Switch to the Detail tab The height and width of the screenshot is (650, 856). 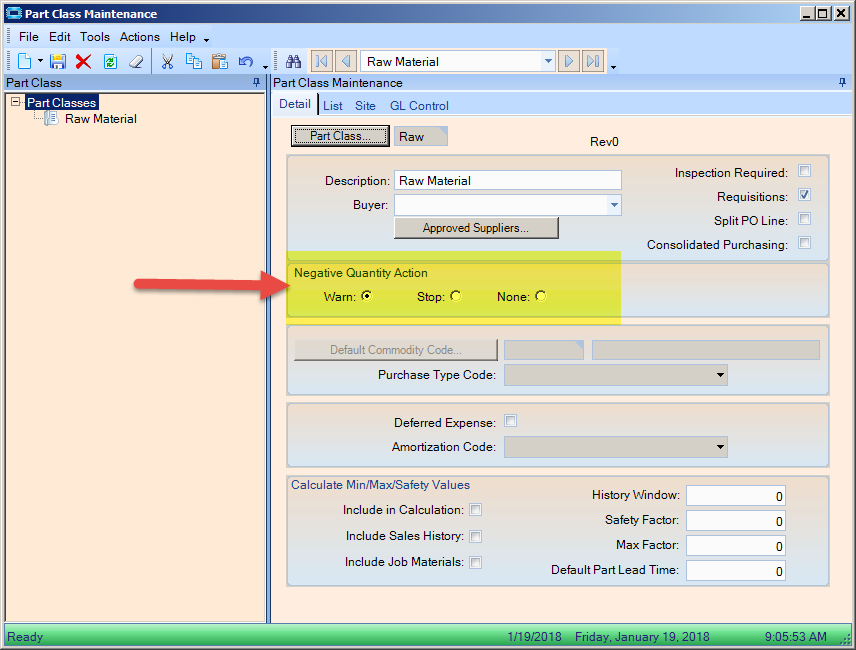click(295, 104)
